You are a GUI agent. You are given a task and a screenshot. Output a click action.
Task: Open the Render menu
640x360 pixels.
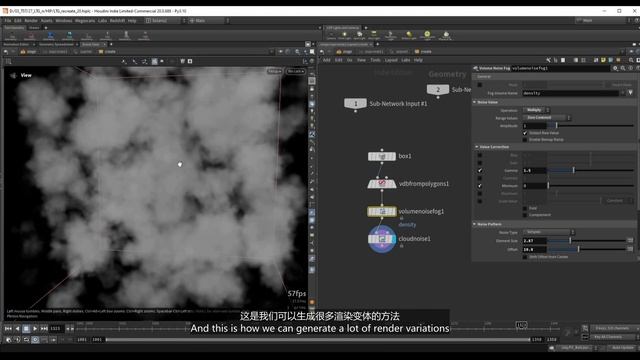(31, 20)
